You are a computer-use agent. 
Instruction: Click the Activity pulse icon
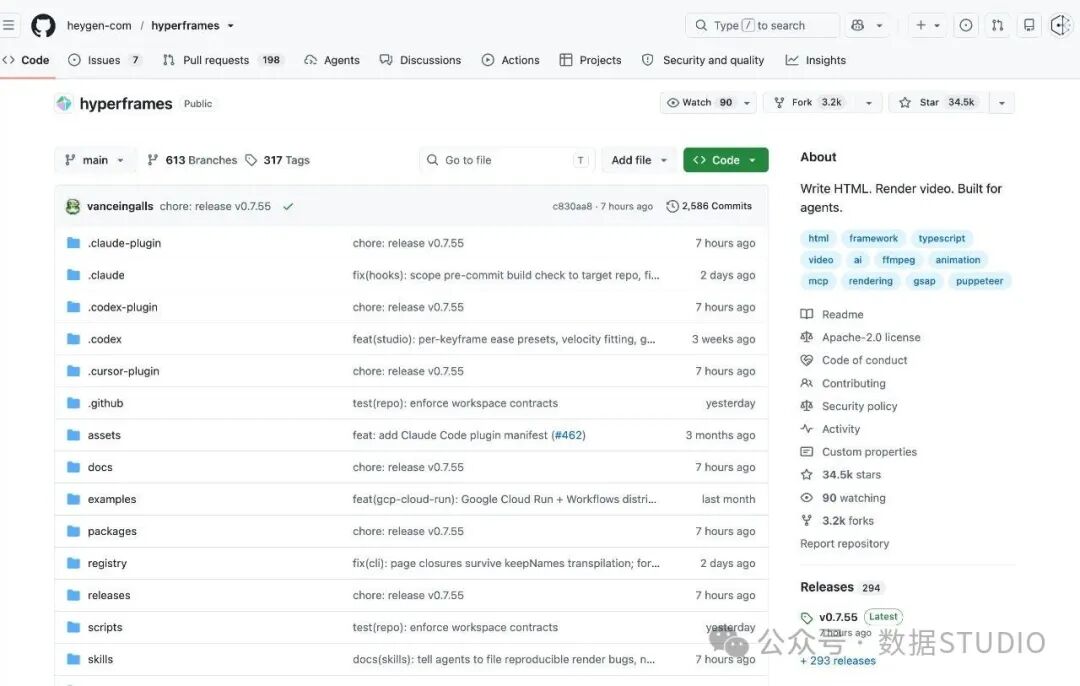click(807, 428)
